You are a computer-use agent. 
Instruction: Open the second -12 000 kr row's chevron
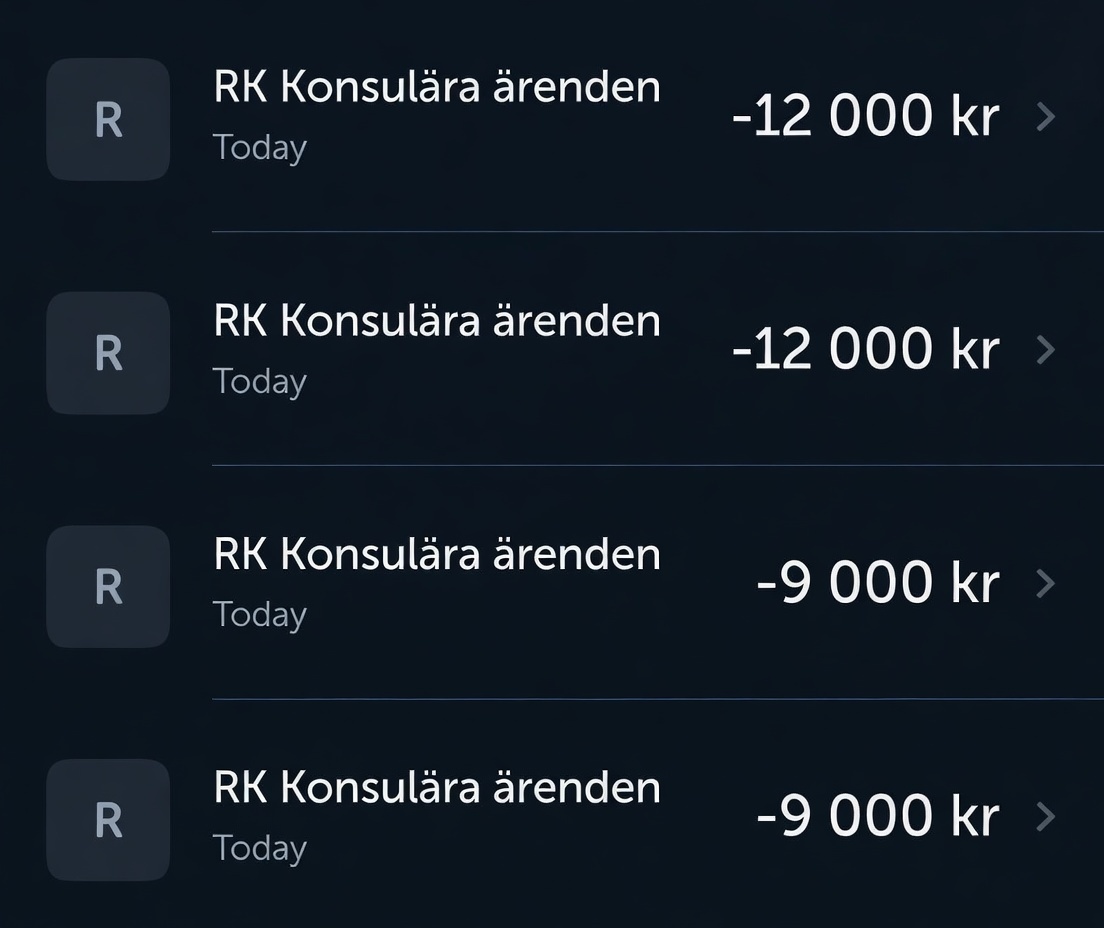pyautogui.click(x=1045, y=350)
